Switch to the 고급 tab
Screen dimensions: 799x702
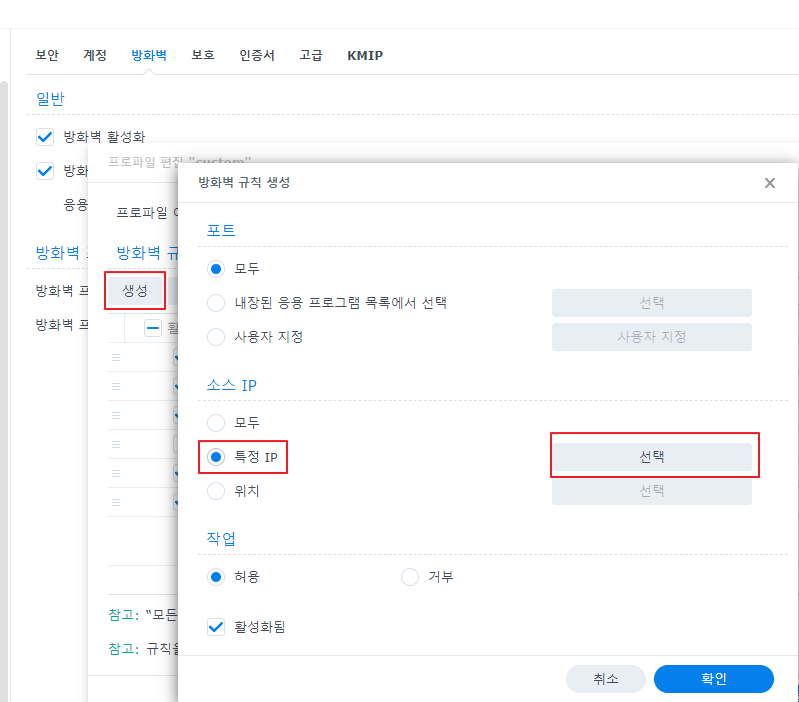coord(311,55)
